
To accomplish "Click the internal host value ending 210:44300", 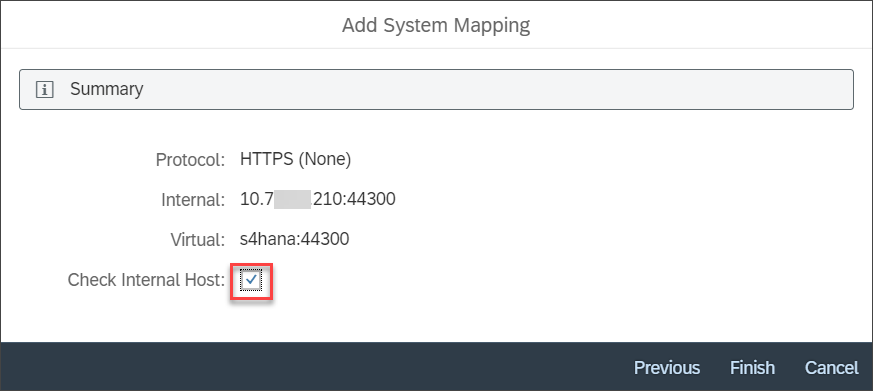I will click(x=318, y=199).
